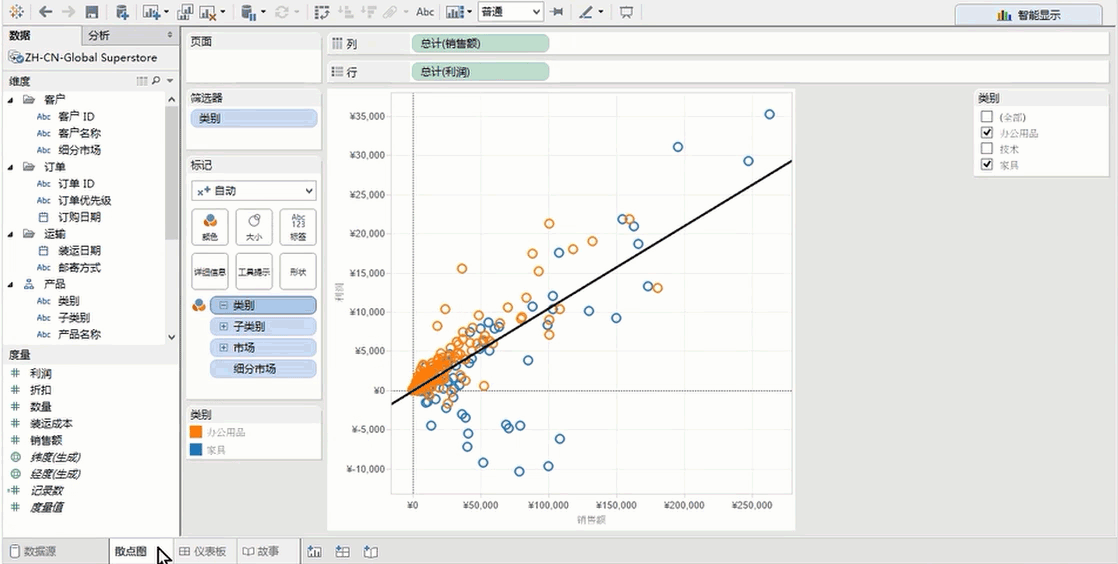The image size is (1118, 564).
Task: Switch to the 分析 tab
Action: [99, 35]
